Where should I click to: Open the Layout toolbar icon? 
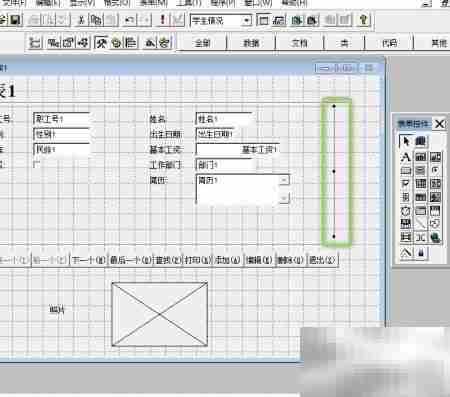pos(131,43)
